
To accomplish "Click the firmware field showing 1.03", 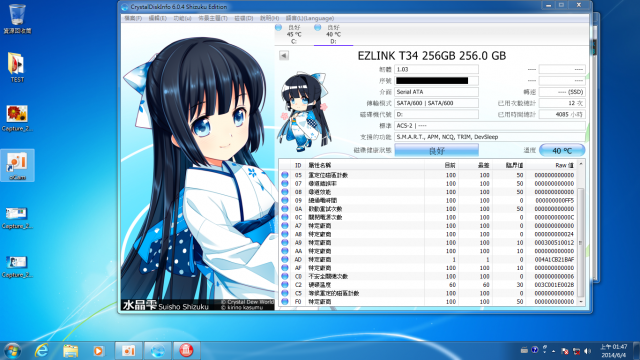I will tap(436, 69).
